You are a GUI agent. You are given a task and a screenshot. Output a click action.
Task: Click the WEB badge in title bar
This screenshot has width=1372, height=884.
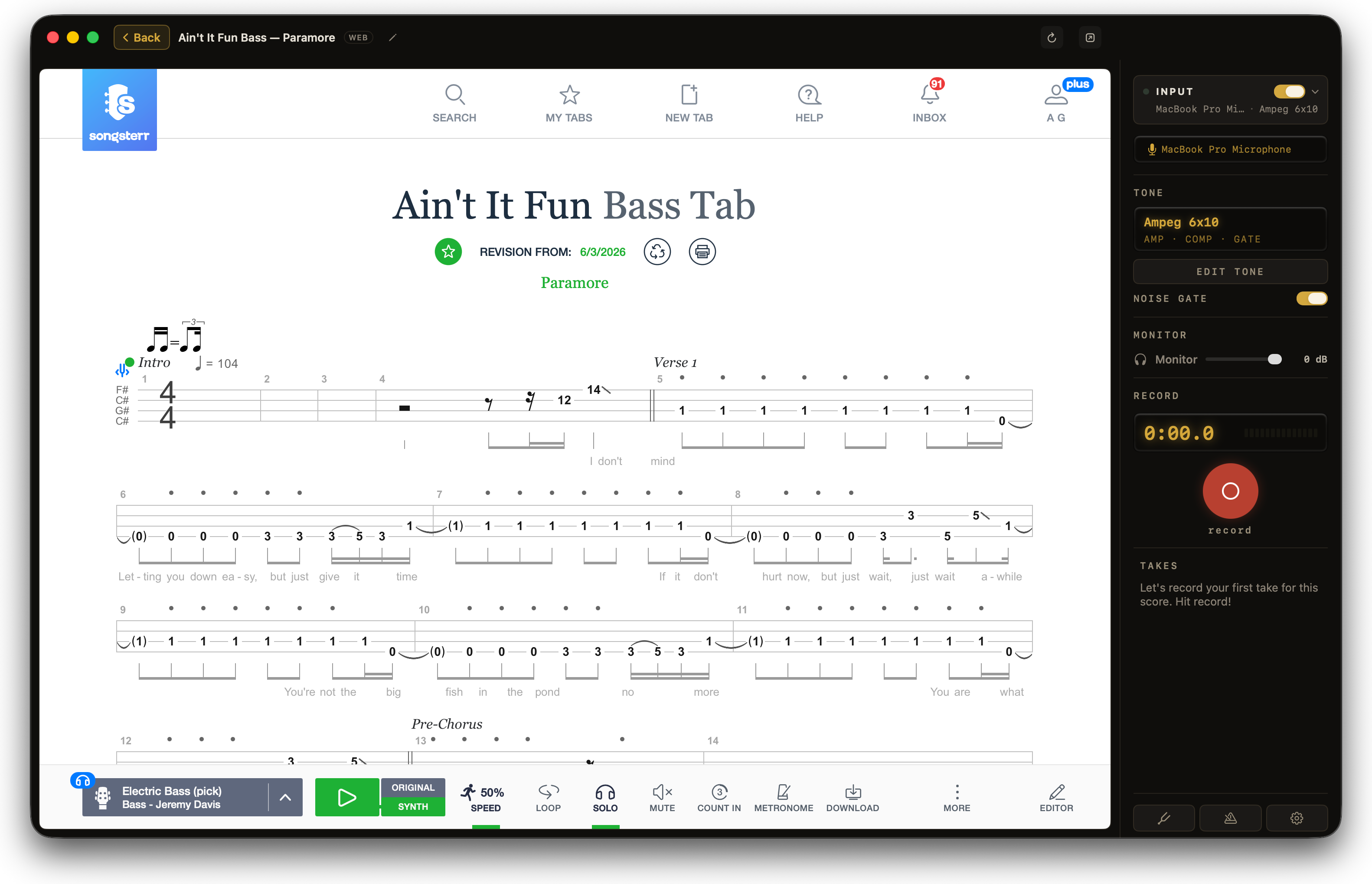pyautogui.click(x=358, y=38)
